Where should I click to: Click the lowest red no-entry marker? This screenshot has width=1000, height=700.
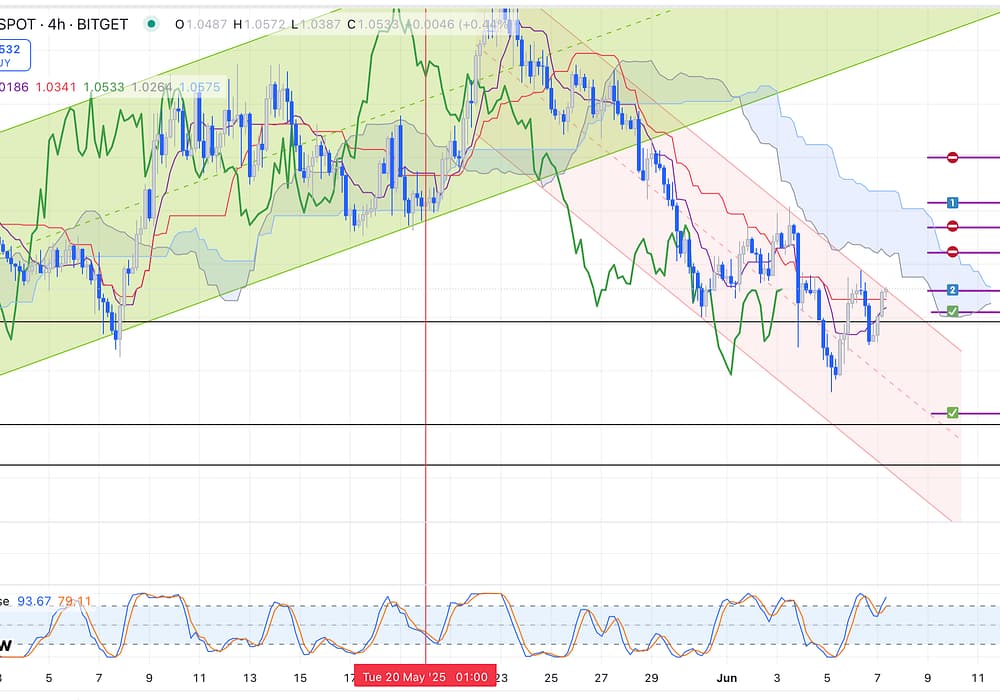[x=953, y=252]
